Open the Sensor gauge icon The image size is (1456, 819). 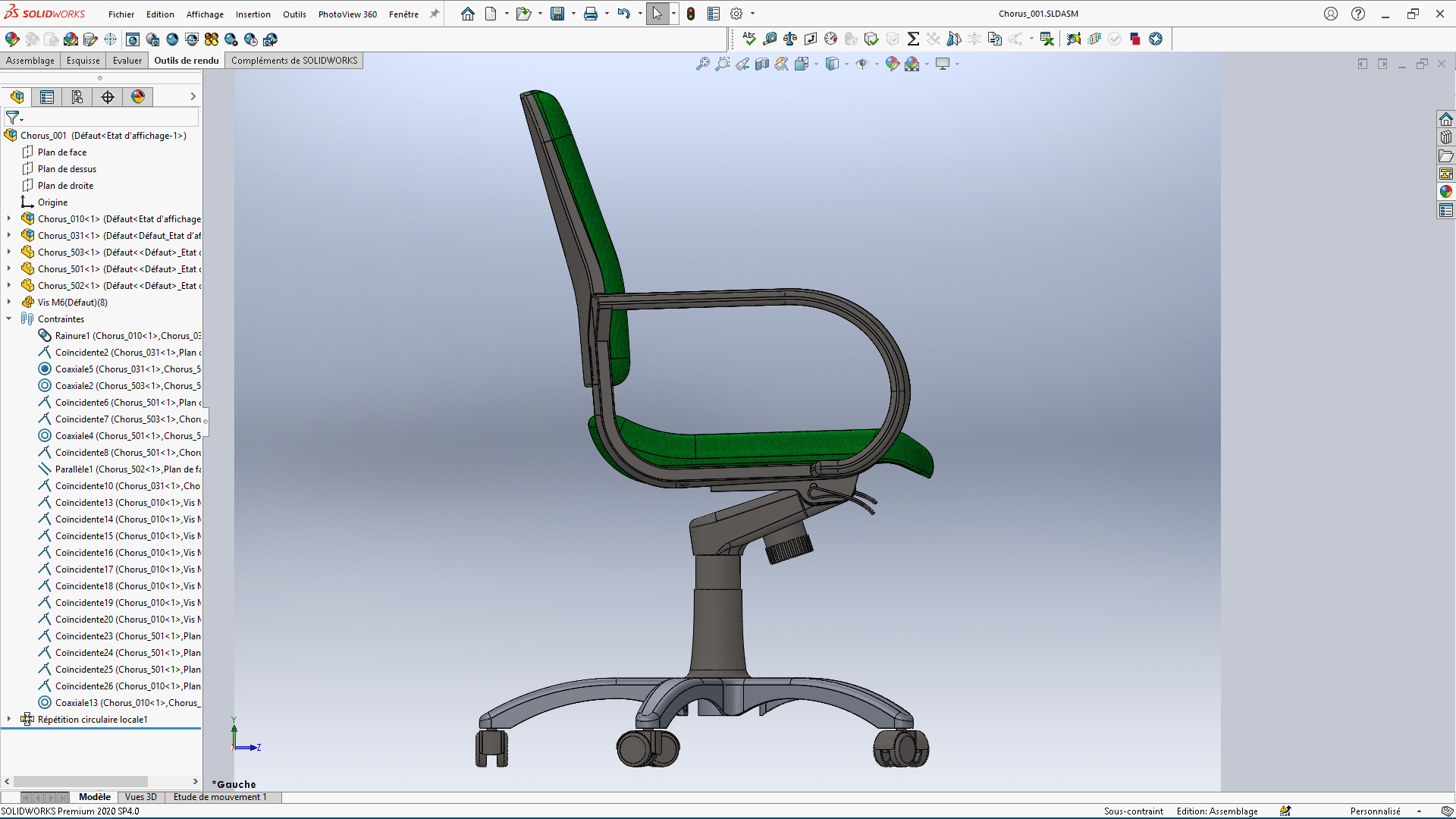point(831,39)
